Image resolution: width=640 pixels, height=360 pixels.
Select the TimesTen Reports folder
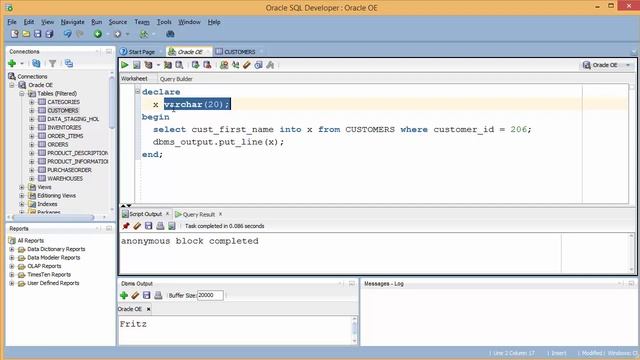pyautogui.click(x=49, y=275)
